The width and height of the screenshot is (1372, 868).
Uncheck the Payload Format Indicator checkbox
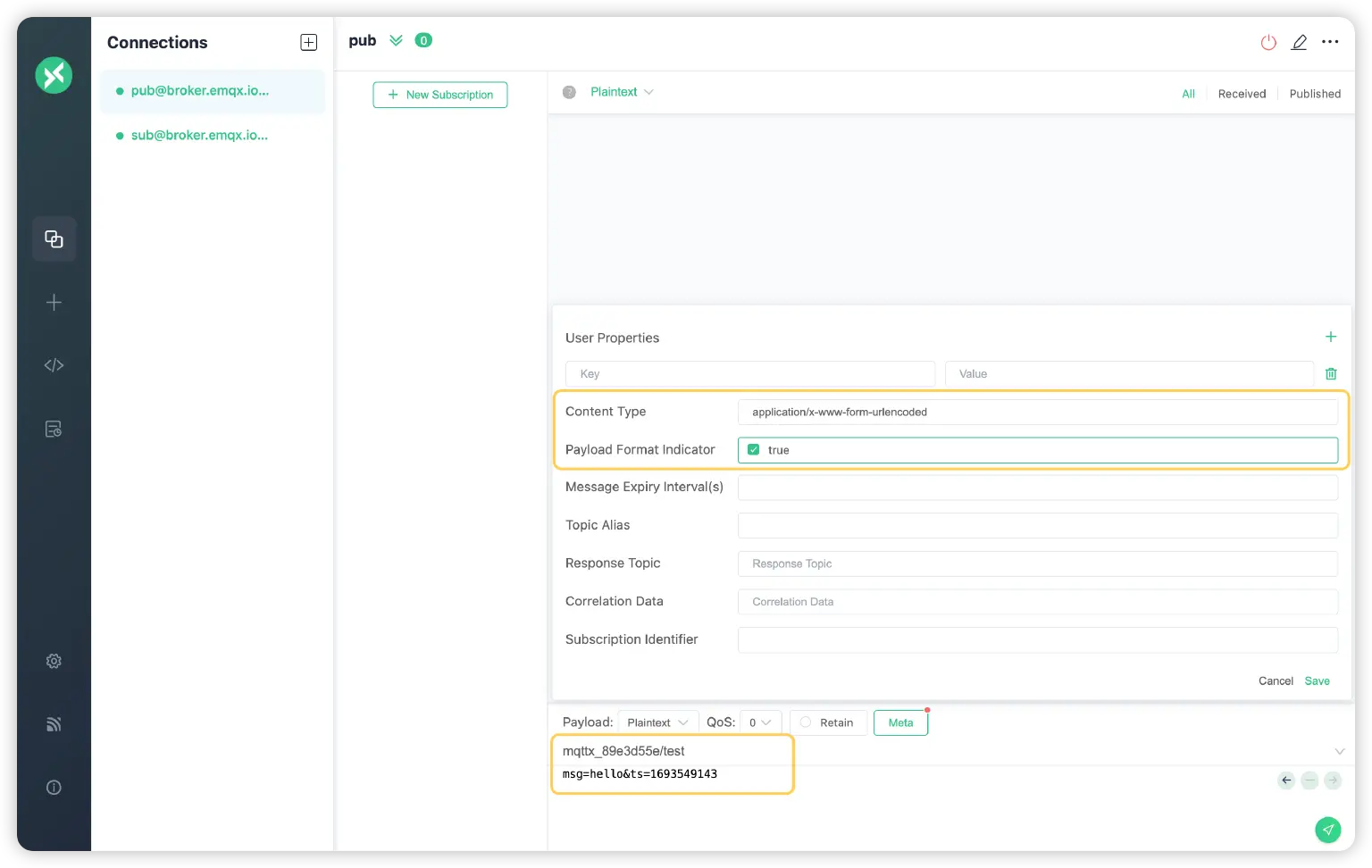753,450
